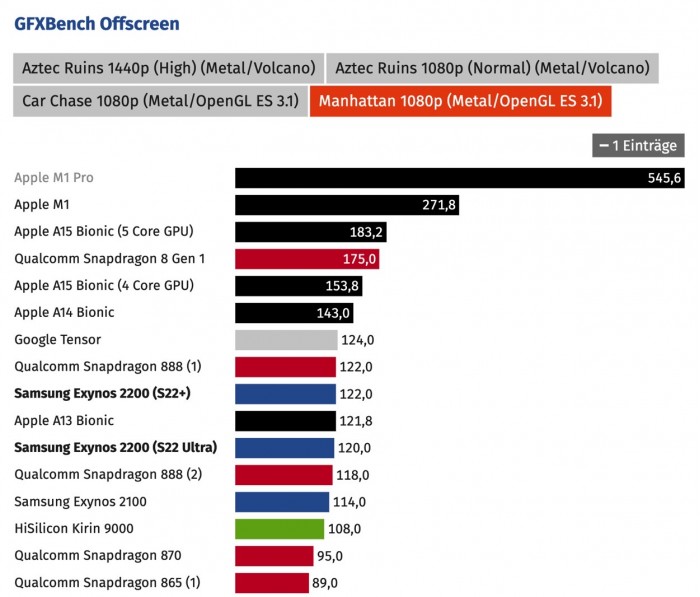Click the green Kirin 9000 bar

(x=279, y=529)
